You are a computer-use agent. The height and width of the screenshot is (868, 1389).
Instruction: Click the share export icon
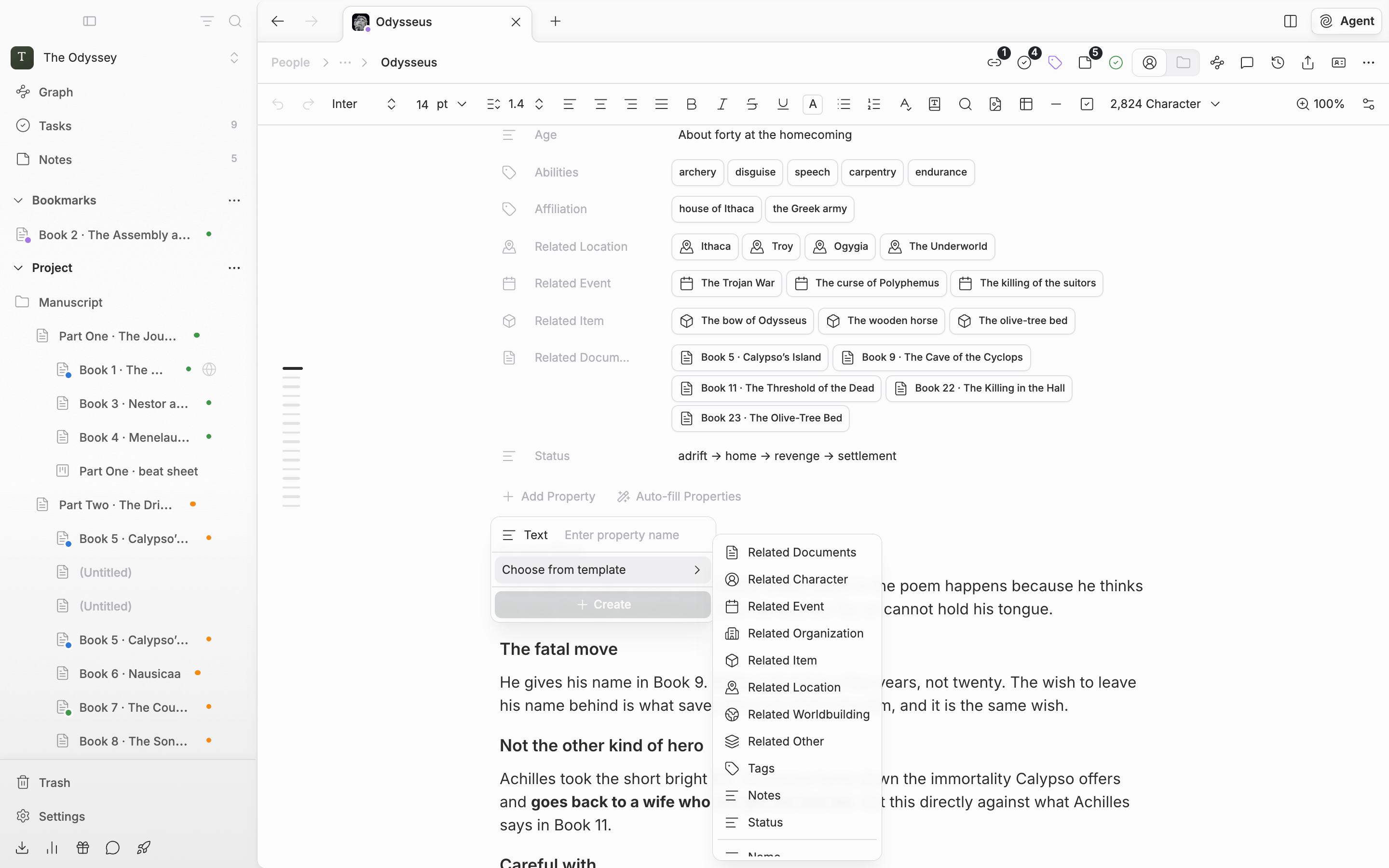pos(1308,63)
